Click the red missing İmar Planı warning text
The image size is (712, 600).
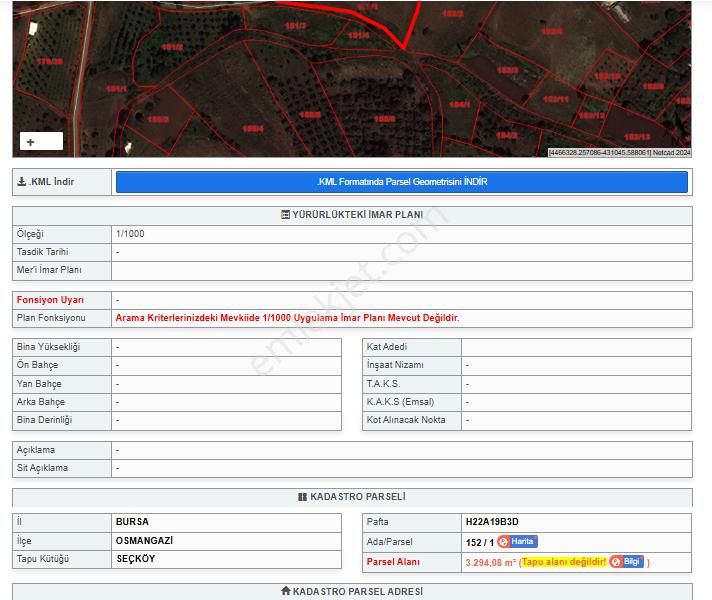click(287, 318)
